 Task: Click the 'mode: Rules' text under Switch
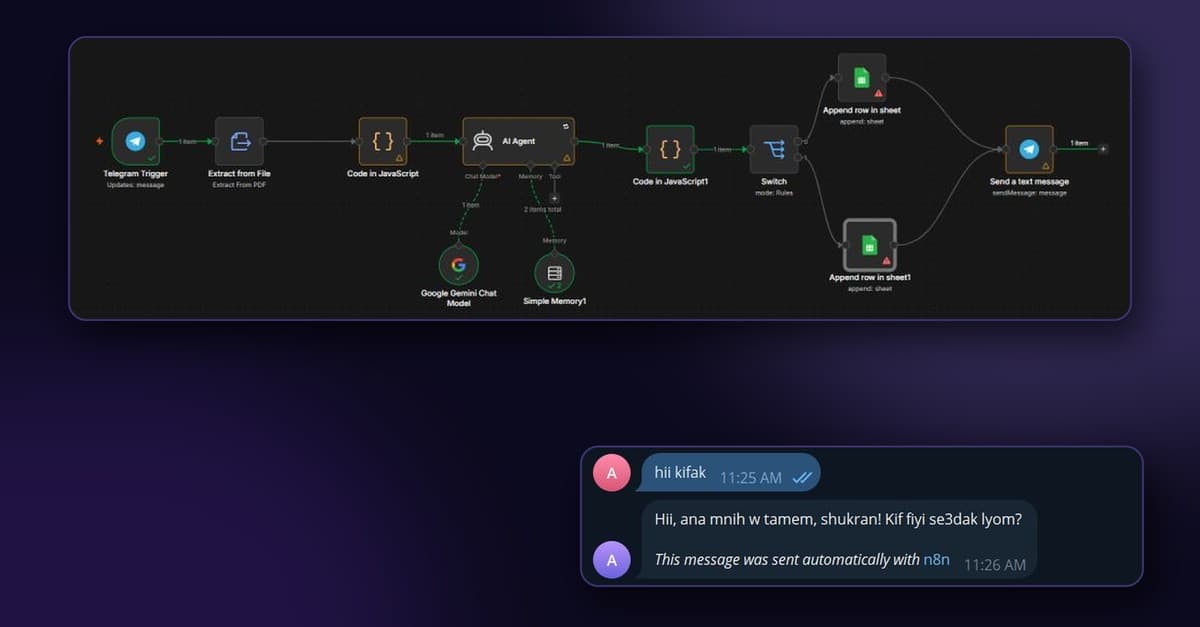[x=774, y=193]
